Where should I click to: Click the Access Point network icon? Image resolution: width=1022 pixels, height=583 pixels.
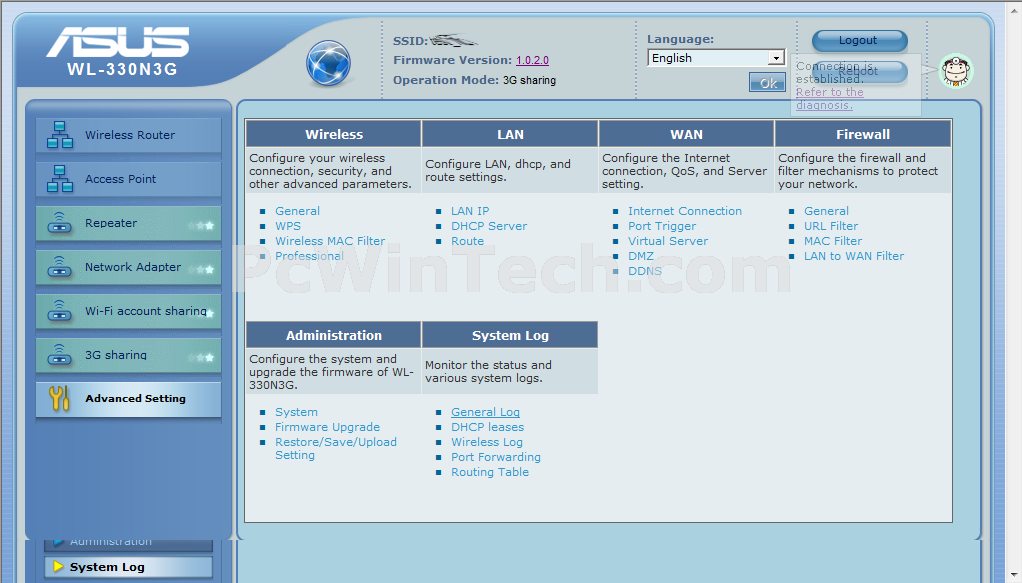[x=60, y=179]
